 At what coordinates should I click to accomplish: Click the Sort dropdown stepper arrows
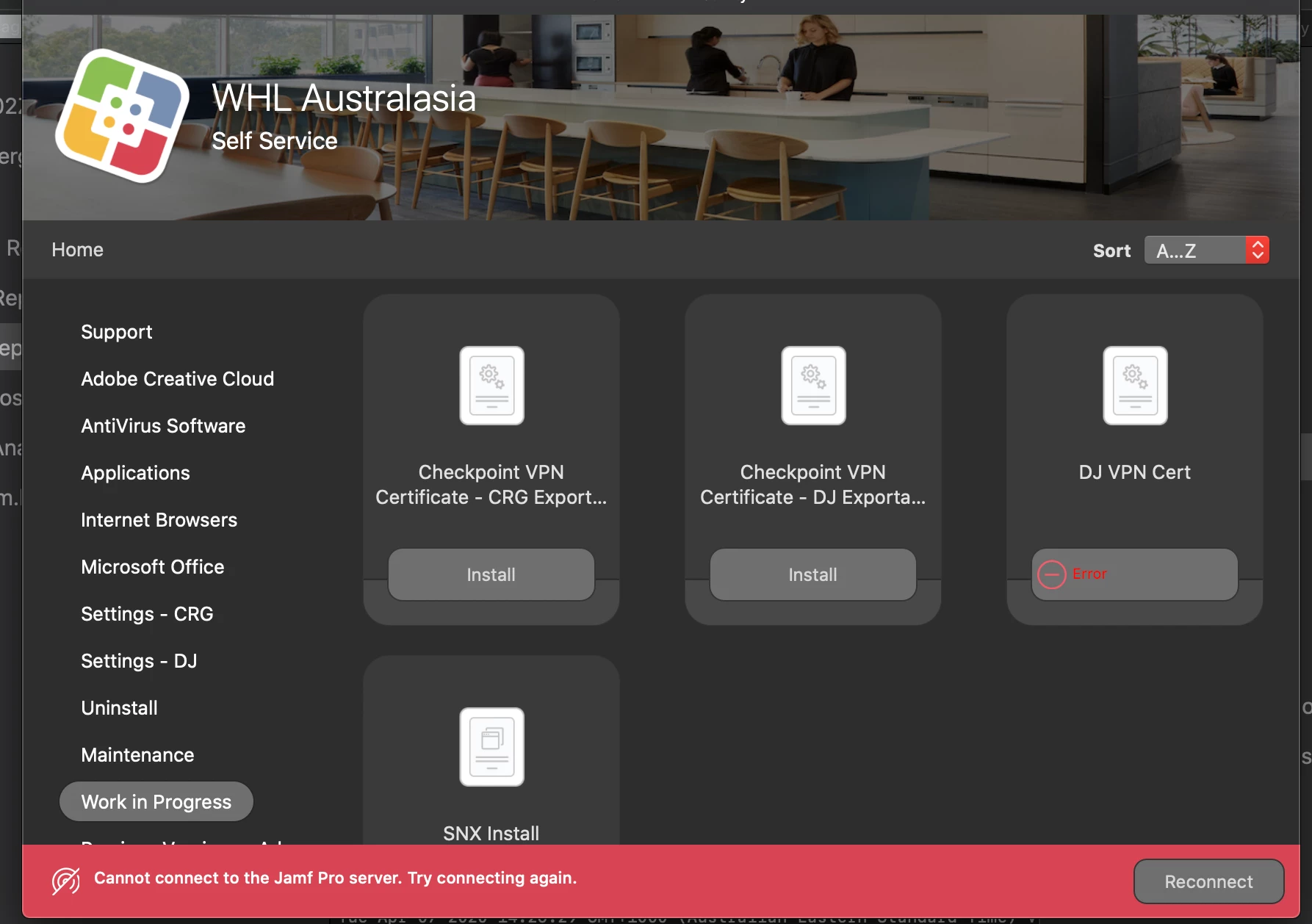point(1258,250)
